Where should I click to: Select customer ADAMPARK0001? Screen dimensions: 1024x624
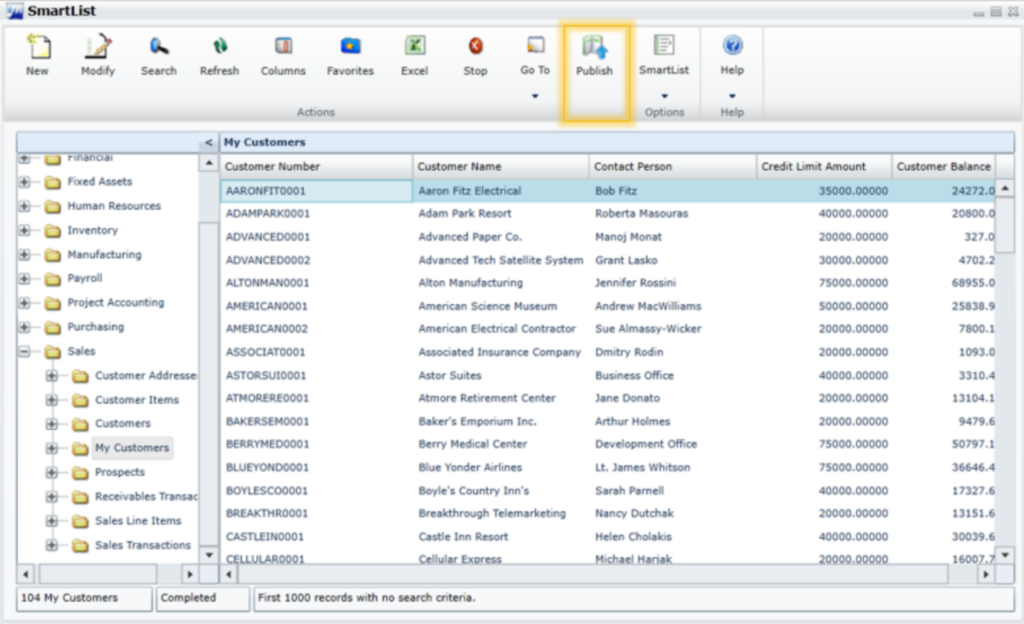(x=268, y=213)
